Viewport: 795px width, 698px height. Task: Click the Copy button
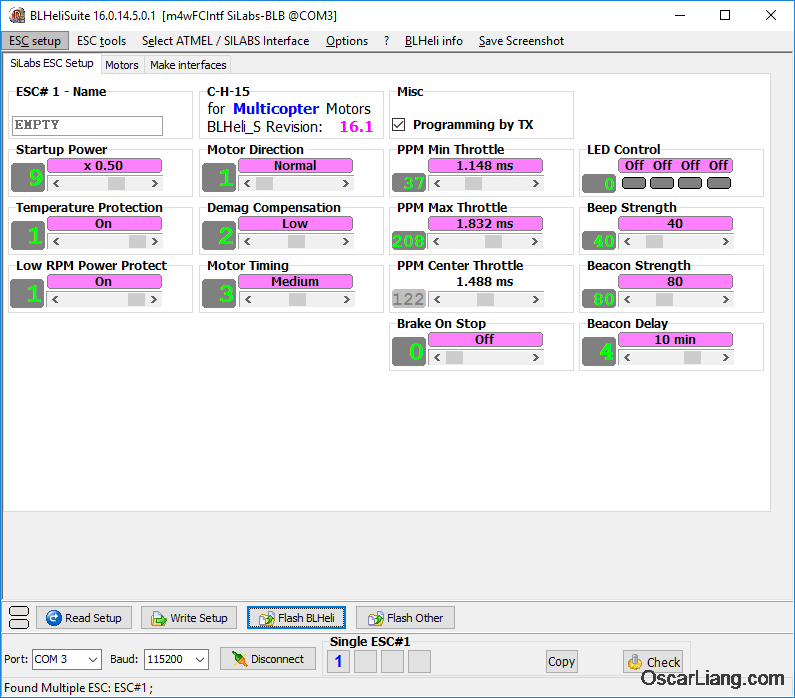[x=561, y=662]
